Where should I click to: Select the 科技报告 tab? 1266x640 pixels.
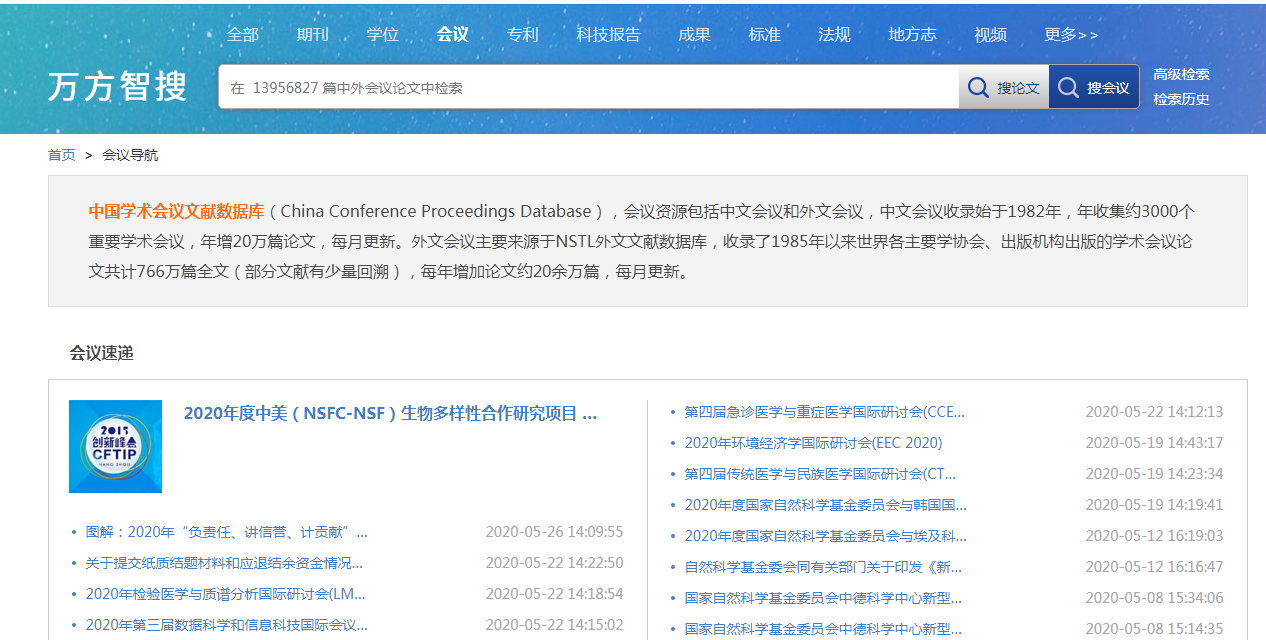coord(609,34)
